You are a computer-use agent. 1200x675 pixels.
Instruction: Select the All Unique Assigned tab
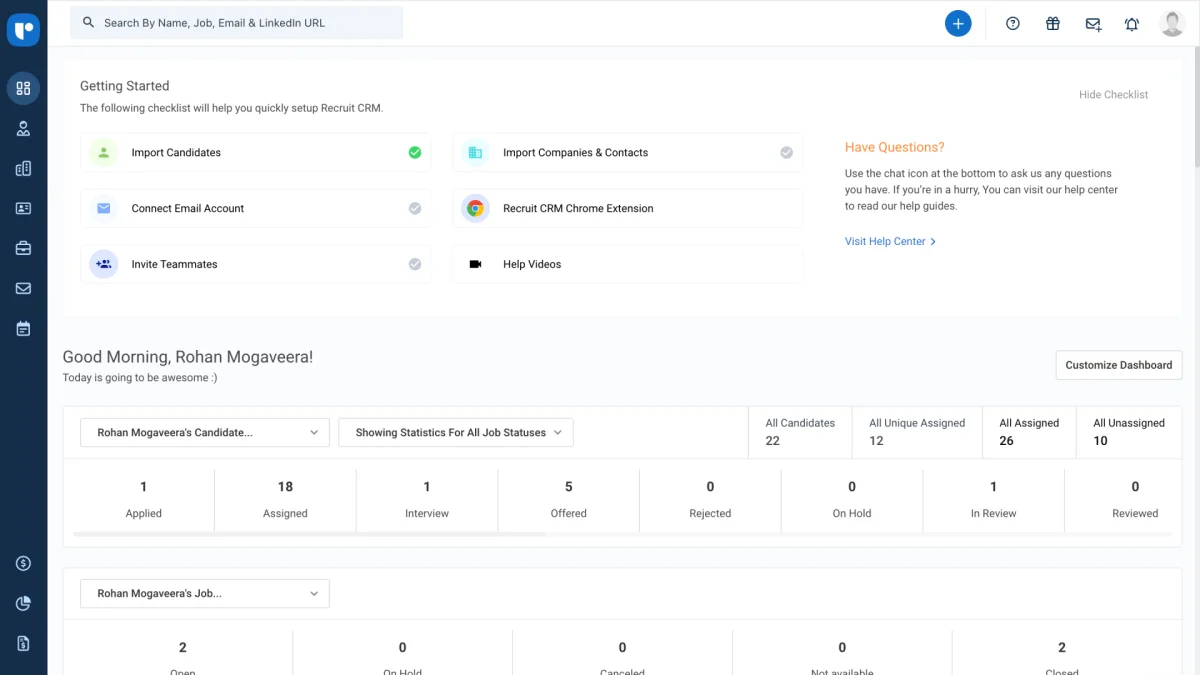[x=916, y=432]
